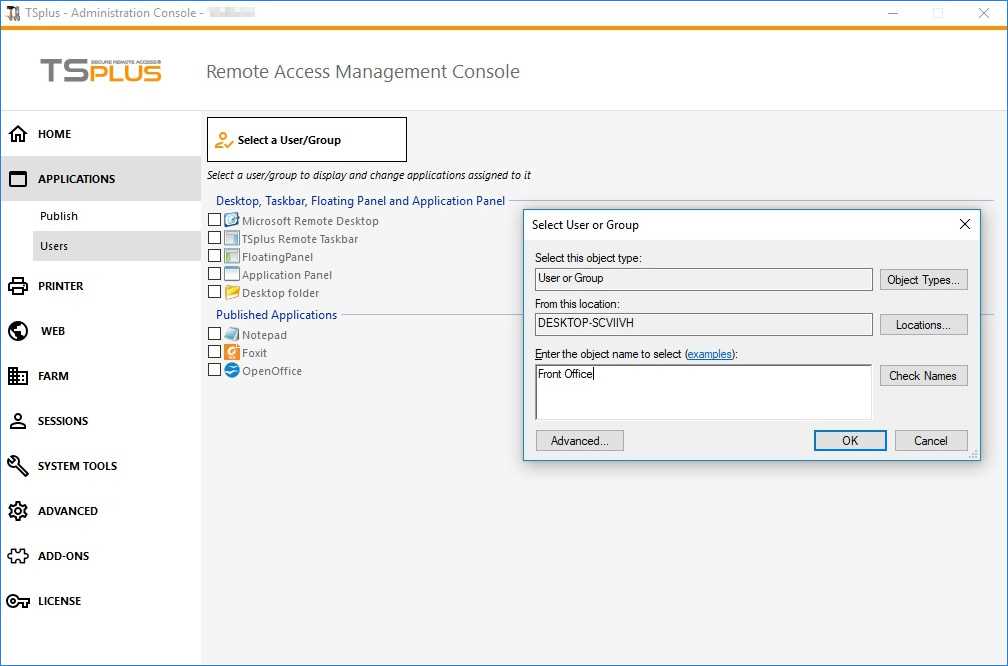
Task: Select the Users submenu item
Action: (54, 246)
